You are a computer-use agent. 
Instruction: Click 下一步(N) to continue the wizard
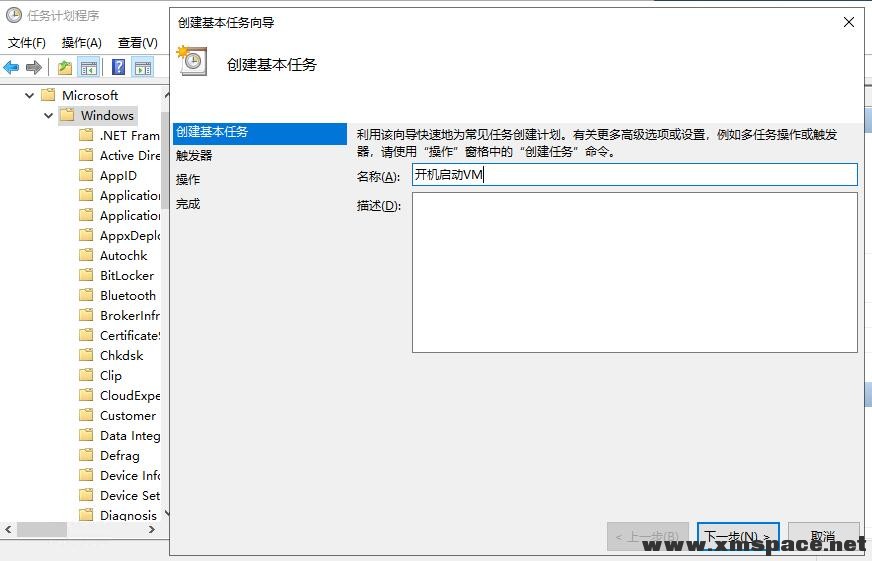739,536
